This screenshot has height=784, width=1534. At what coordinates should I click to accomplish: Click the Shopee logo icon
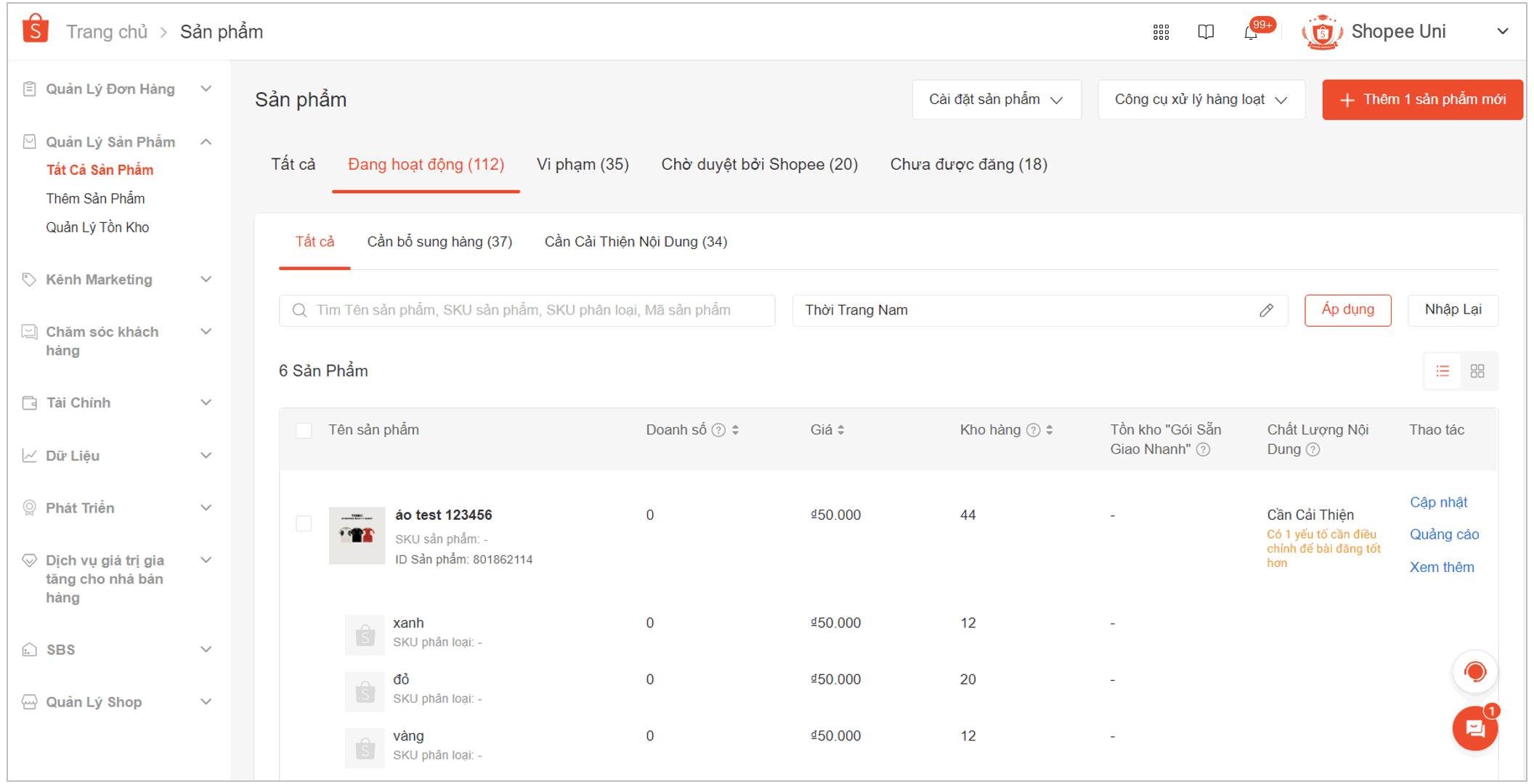point(35,30)
